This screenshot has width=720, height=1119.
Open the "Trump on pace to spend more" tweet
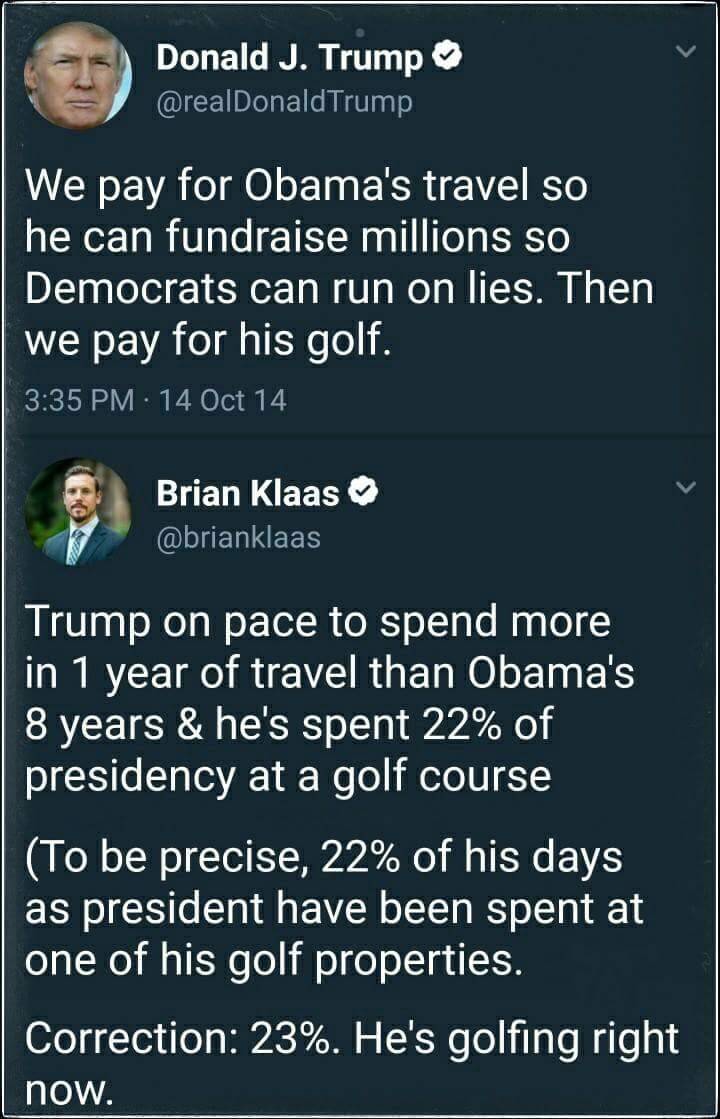coord(316,621)
